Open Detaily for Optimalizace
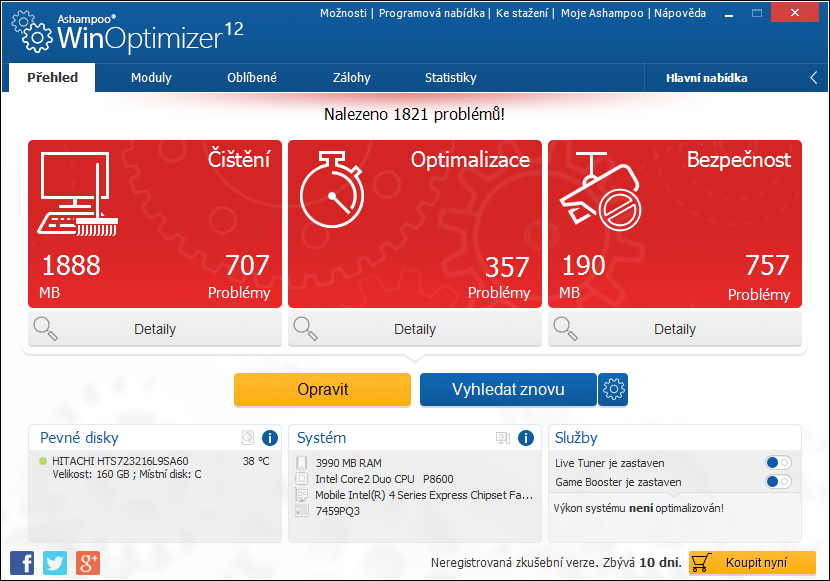 415,329
